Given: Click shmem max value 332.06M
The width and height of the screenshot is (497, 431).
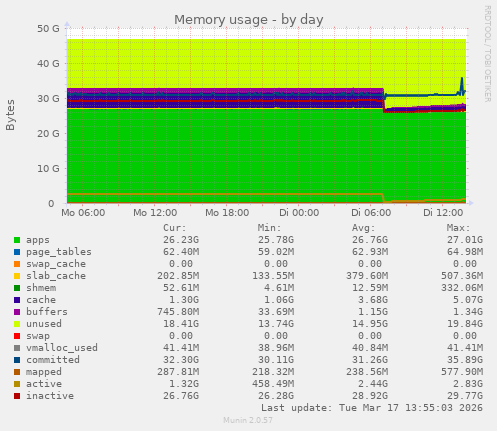Looking at the screenshot, I should tap(462, 288).
